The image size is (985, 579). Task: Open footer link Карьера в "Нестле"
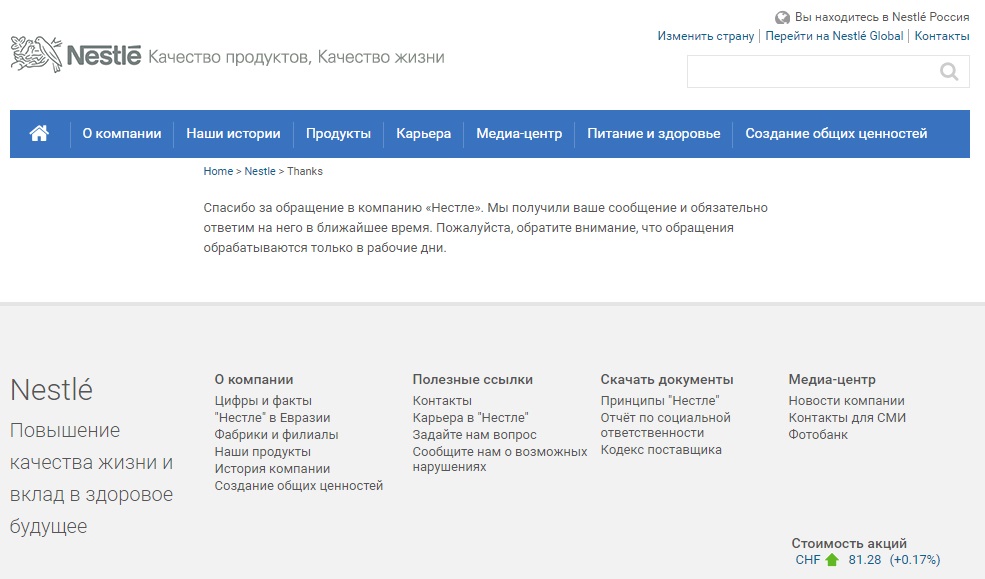(x=470, y=418)
